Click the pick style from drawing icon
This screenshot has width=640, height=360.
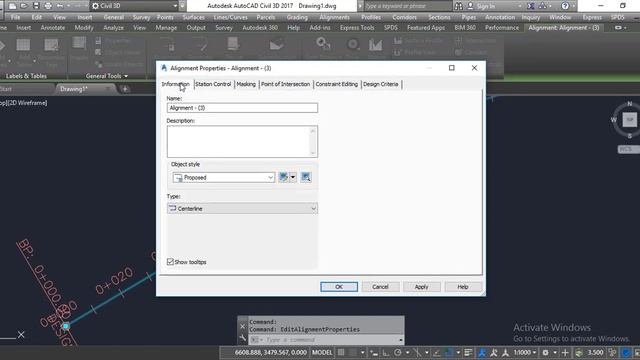(306, 177)
